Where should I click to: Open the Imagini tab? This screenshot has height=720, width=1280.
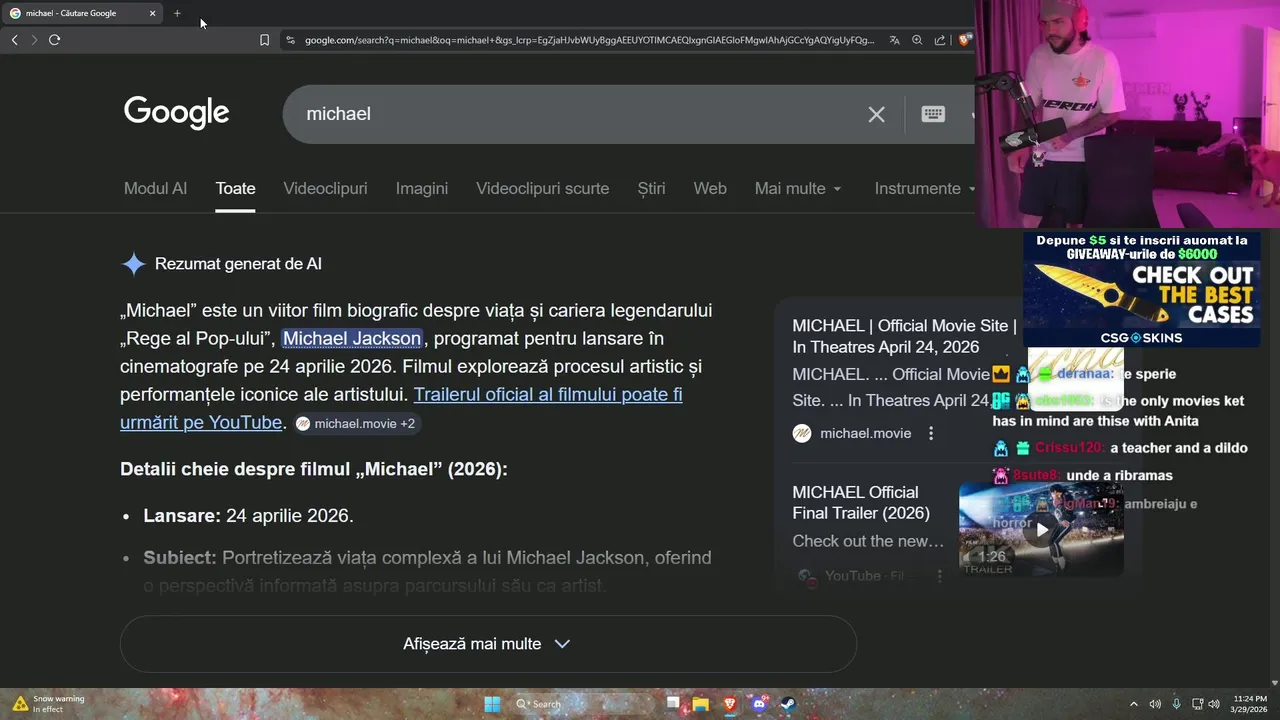422,188
